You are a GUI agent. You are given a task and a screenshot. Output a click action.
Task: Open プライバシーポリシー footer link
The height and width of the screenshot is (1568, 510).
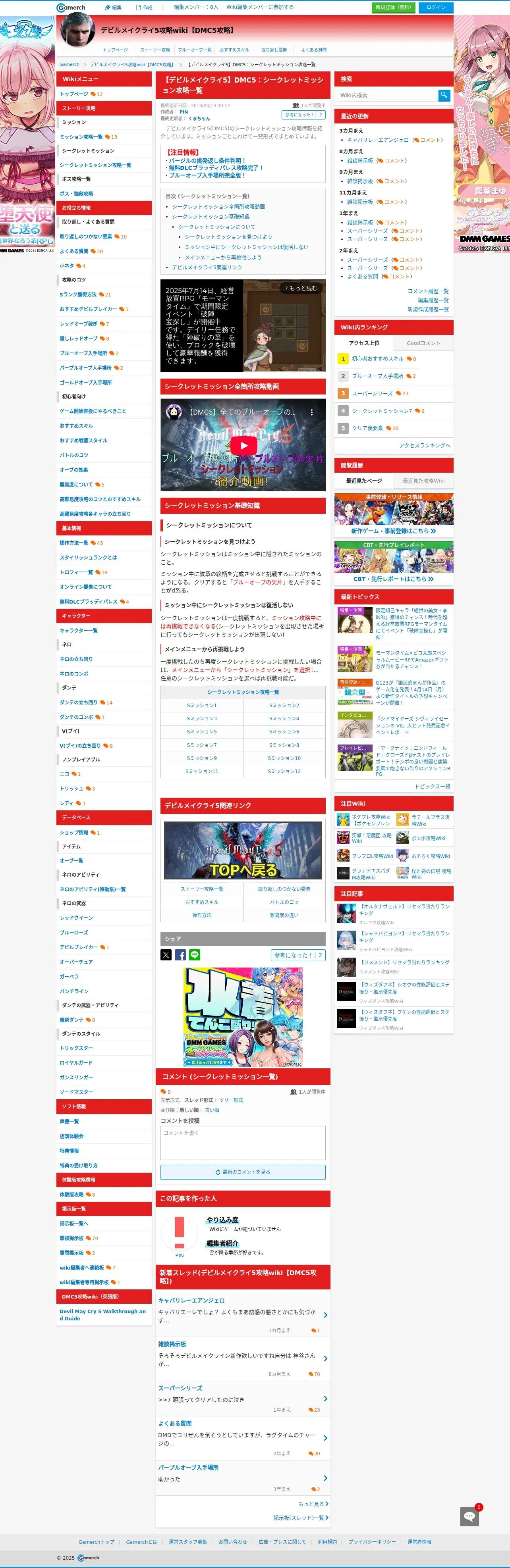coord(372,1542)
